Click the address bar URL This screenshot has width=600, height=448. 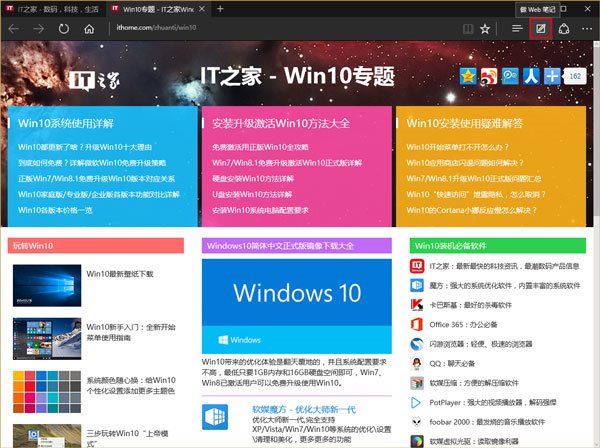(x=156, y=28)
